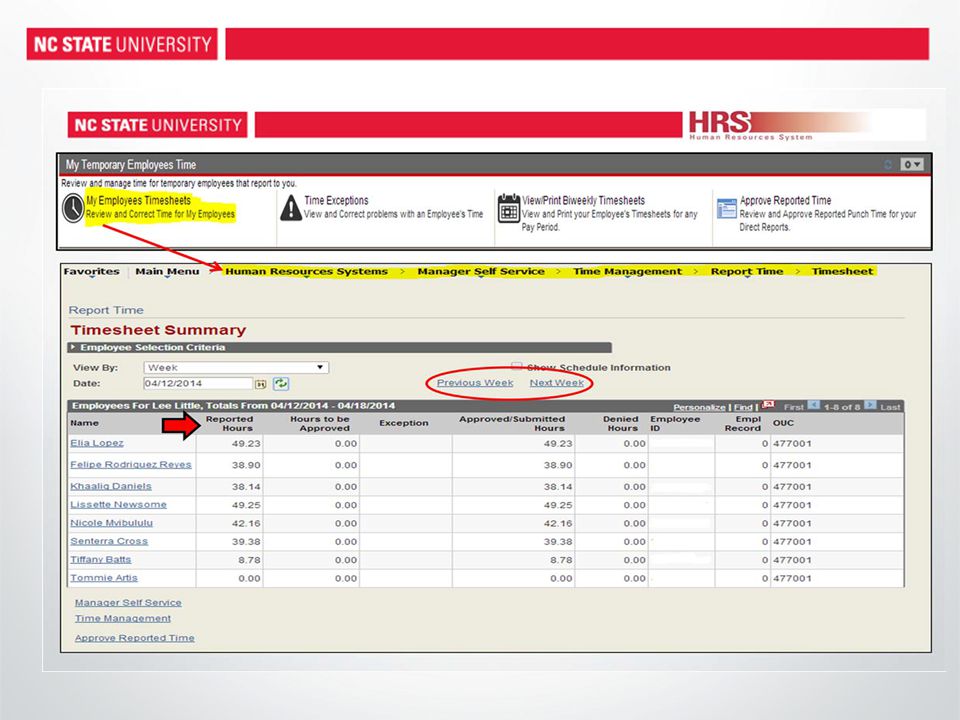Click Nicole Mvibululu's reported hours 42.16
The image size is (960, 720).
[246, 523]
